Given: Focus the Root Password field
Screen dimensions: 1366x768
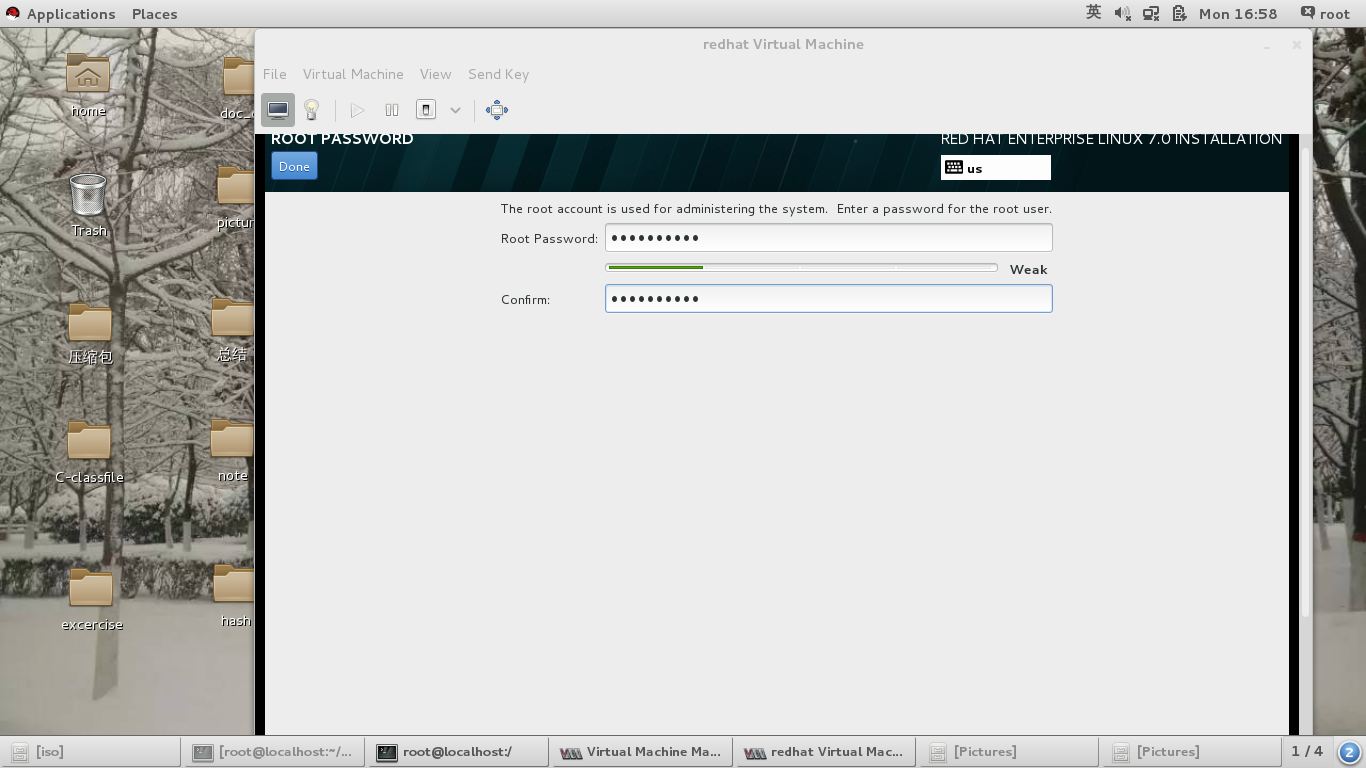Looking at the screenshot, I should click(x=828, y=238).
